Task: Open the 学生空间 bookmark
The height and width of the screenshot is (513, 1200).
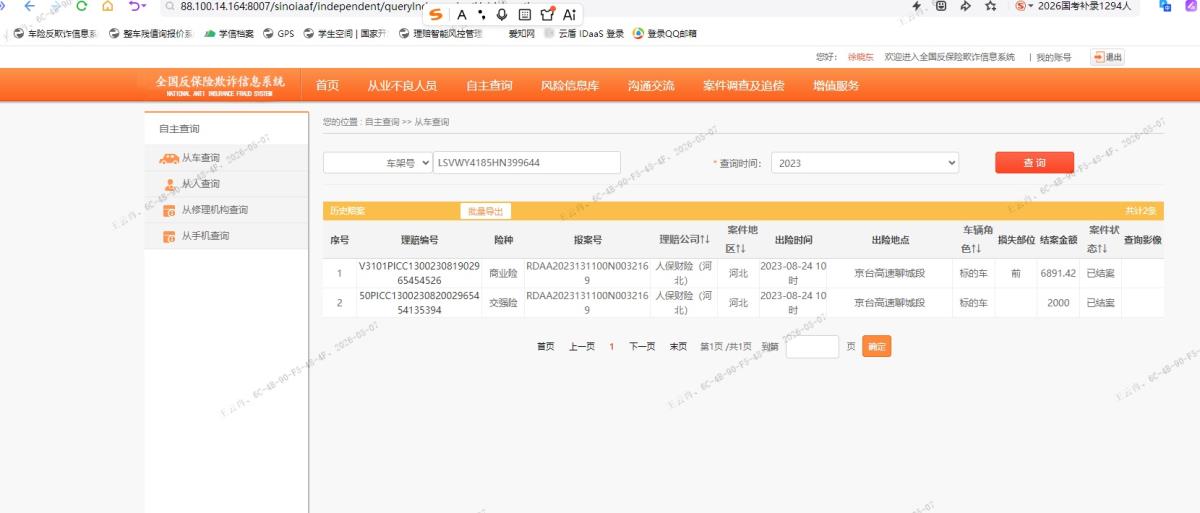Action: click(345, 33)
